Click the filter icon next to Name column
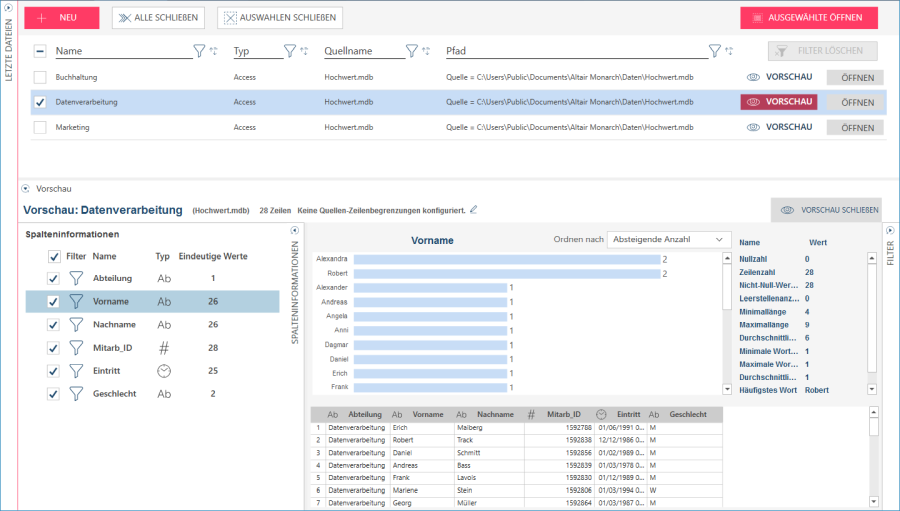The image size is (900, 511). (198, 51)
